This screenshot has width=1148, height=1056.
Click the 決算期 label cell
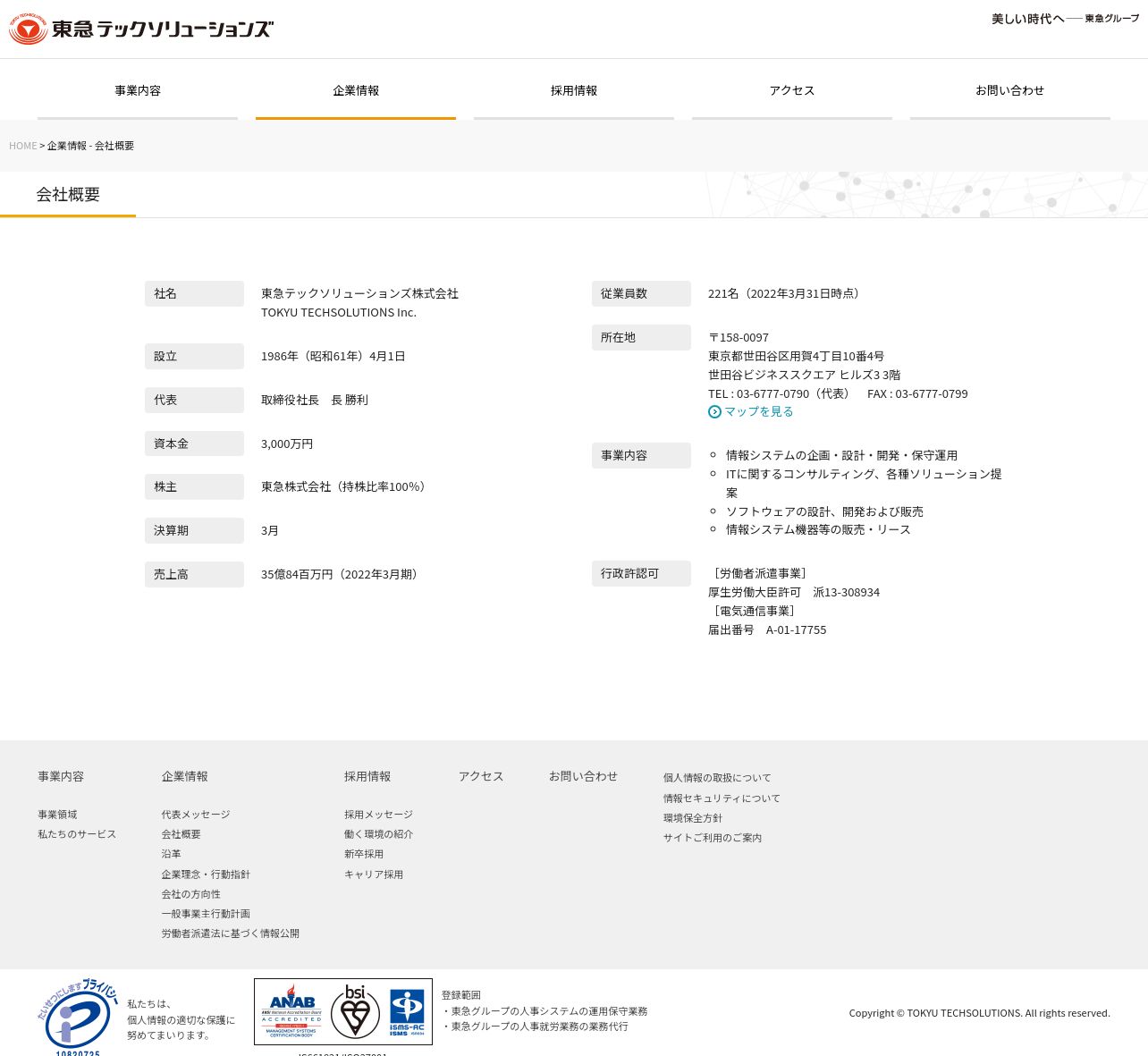[194, 531]
